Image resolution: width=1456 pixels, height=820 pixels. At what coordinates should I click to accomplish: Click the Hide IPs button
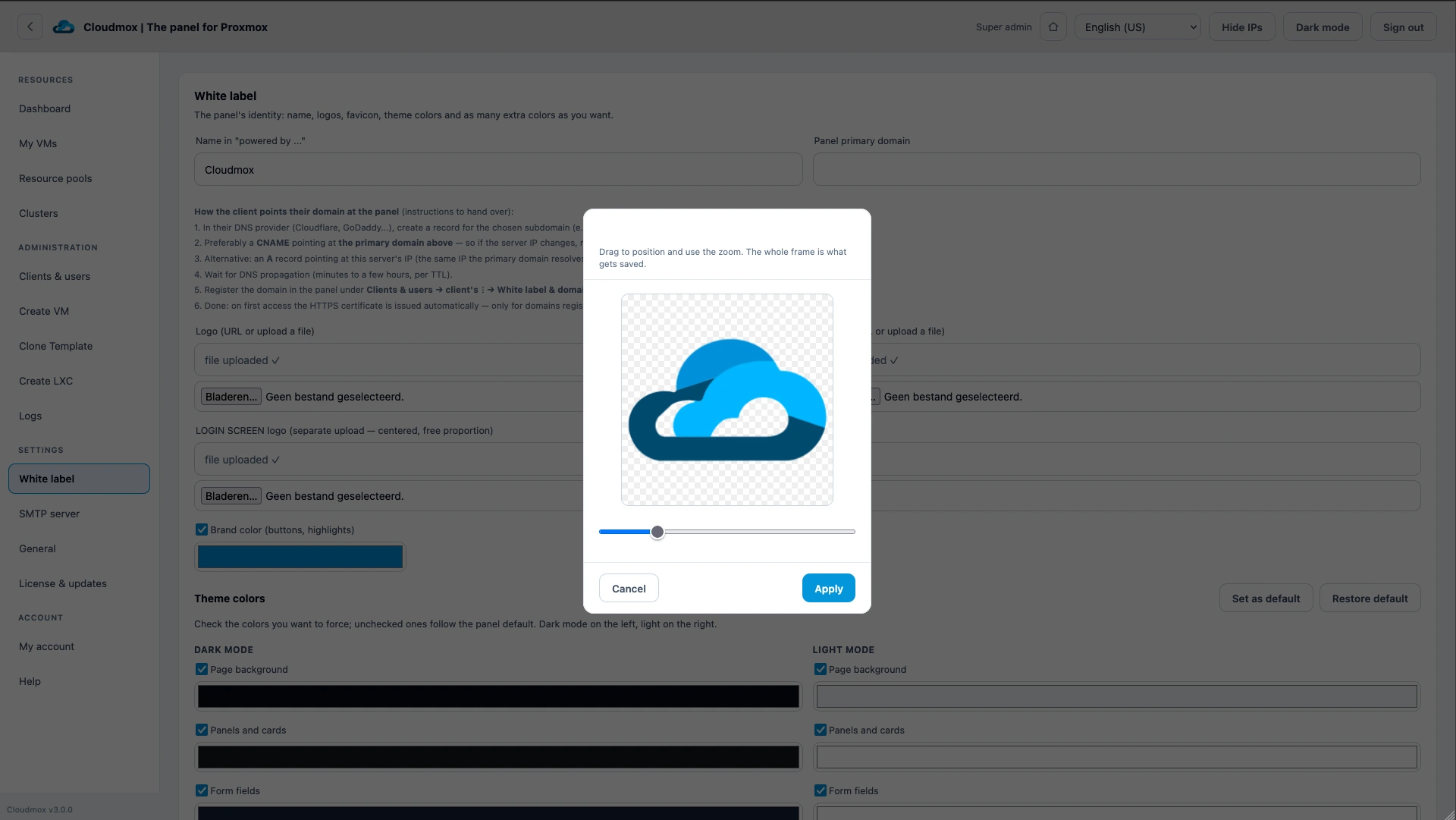coord(1242,27)
